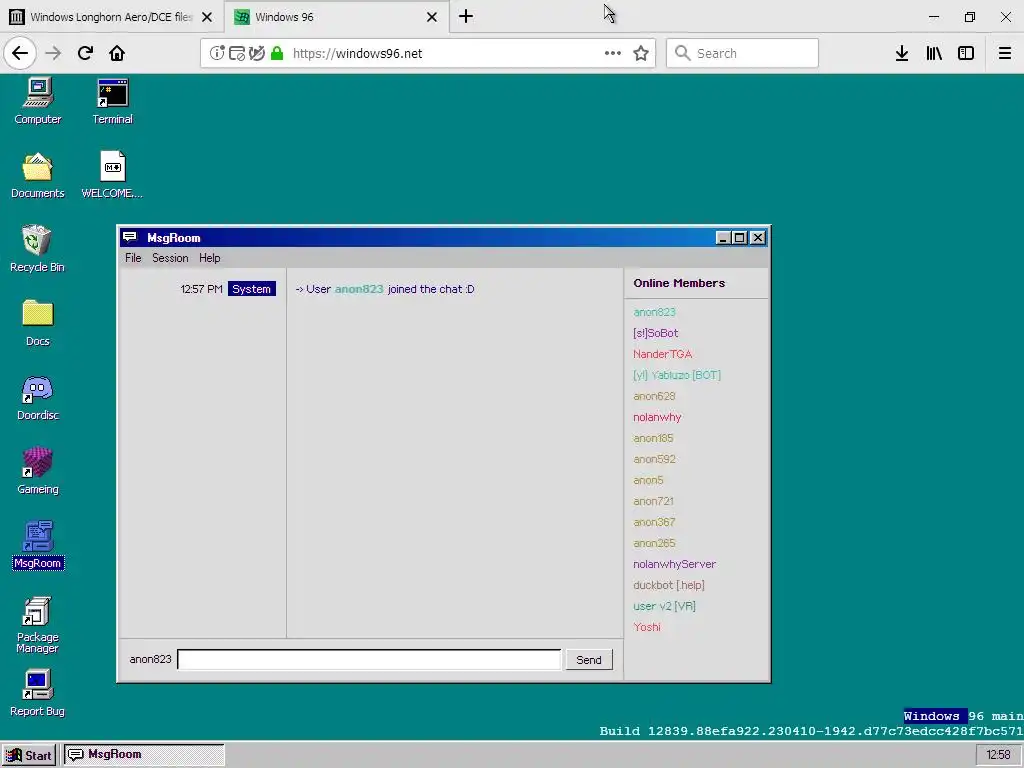This screenshot has height=768, width=1024.
Task: Open the Recycle Bin icon
Action: click(x=37, y=248)
